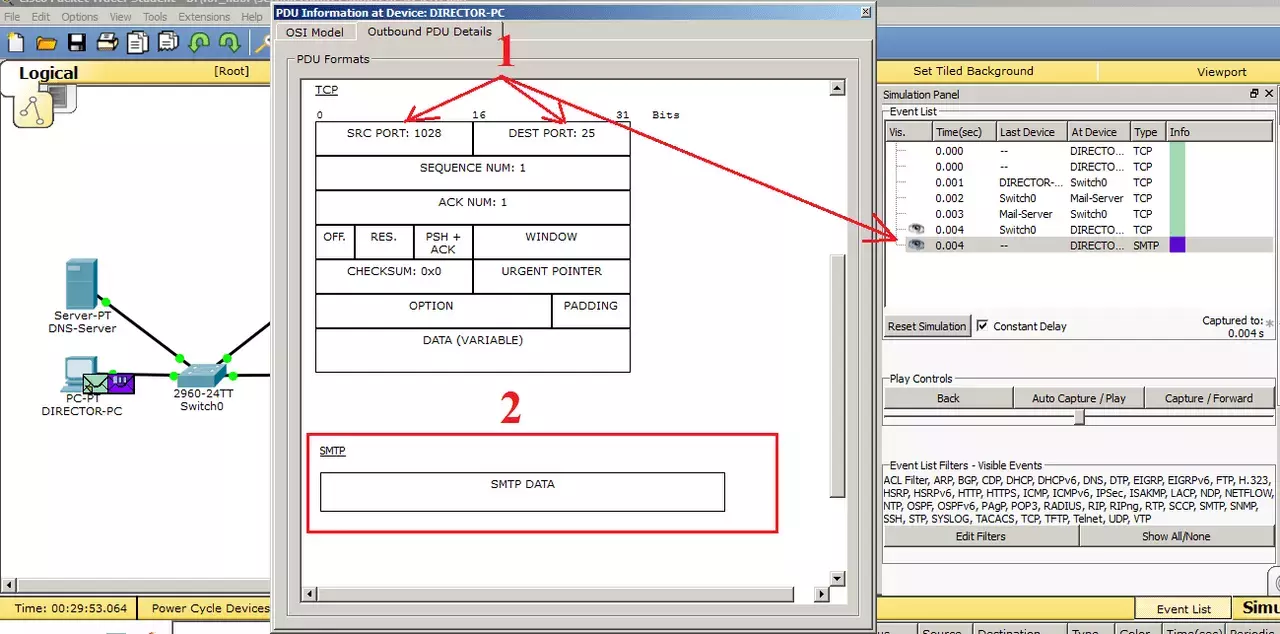Screen dimensions: 1280x634
Task: Click the Vis. column header
Action: [x=908, y=132]
